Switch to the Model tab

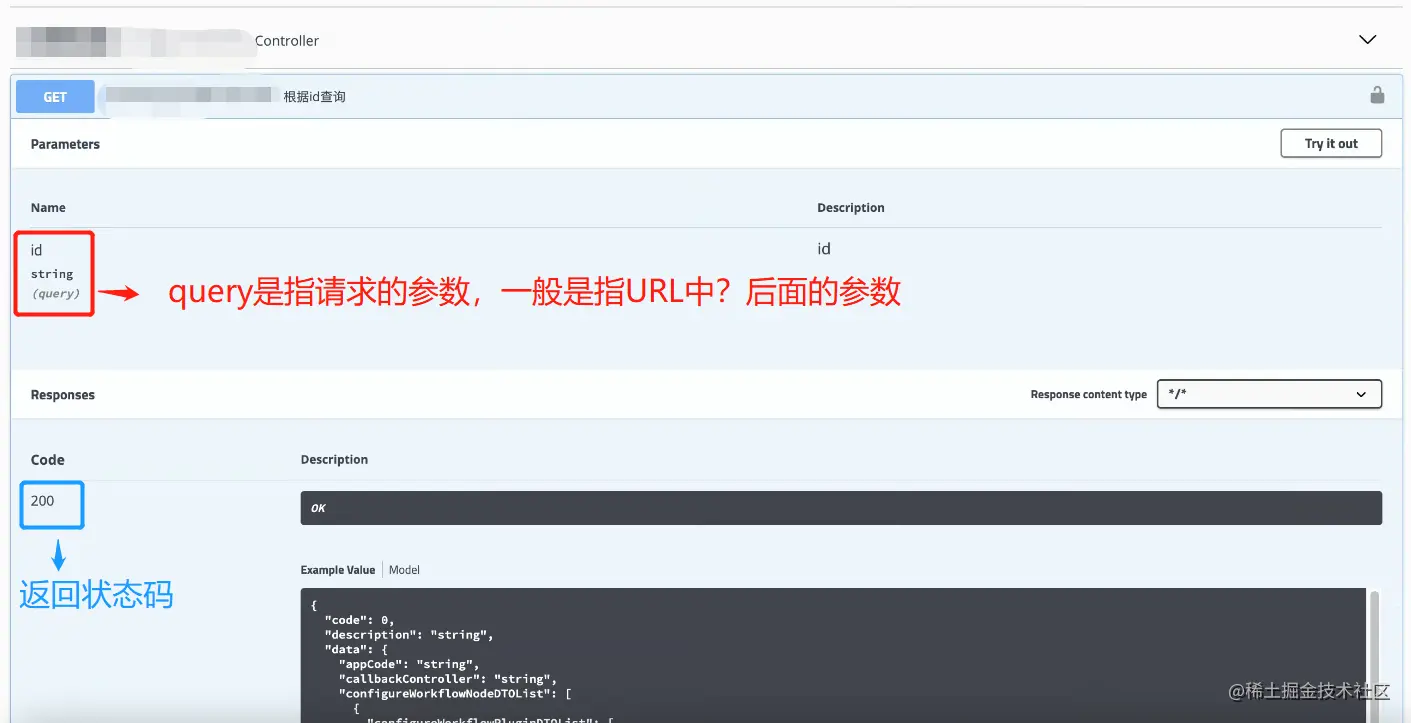[404, 570]
